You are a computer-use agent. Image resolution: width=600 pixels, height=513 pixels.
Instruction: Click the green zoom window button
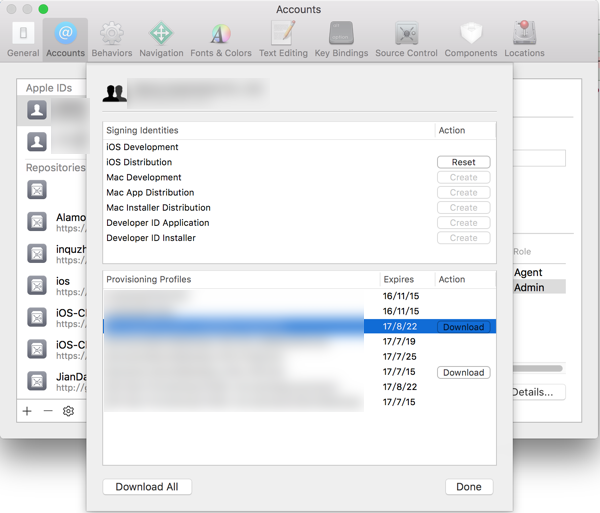coord(43,9)
